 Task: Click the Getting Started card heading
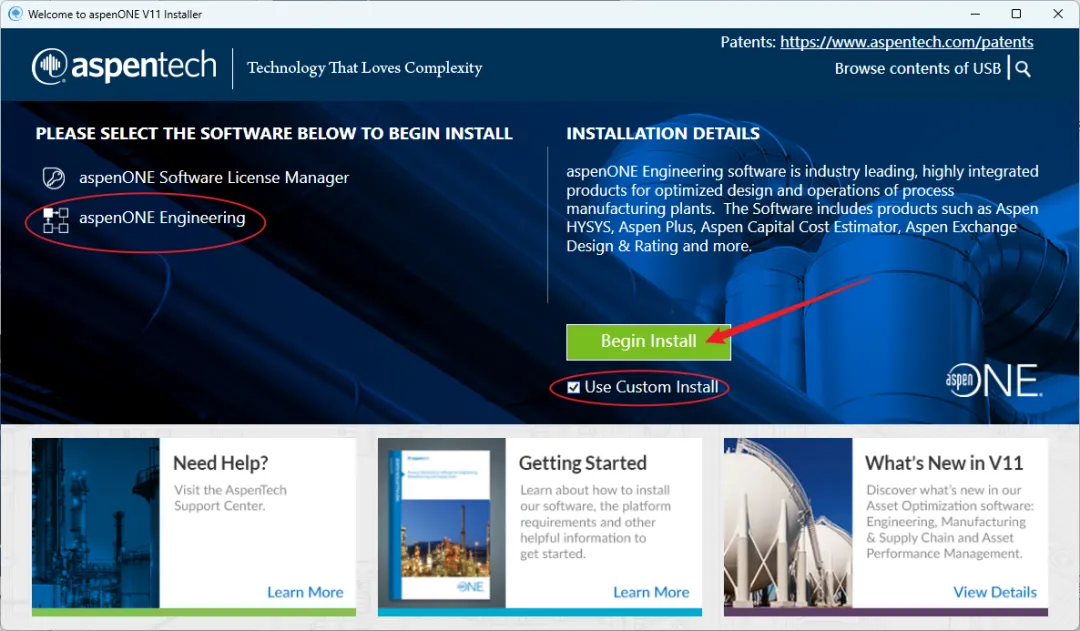[x=583, y=463]
